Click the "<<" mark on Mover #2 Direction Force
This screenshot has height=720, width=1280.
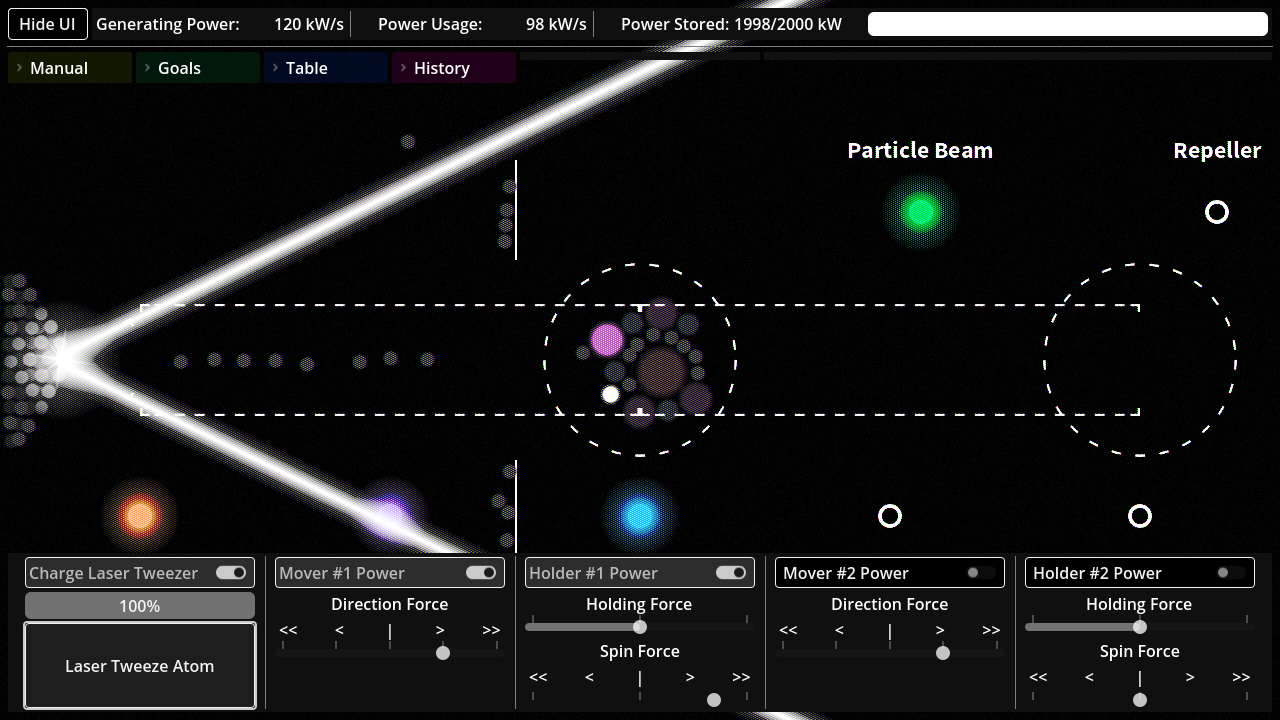(x=788, y=630)
